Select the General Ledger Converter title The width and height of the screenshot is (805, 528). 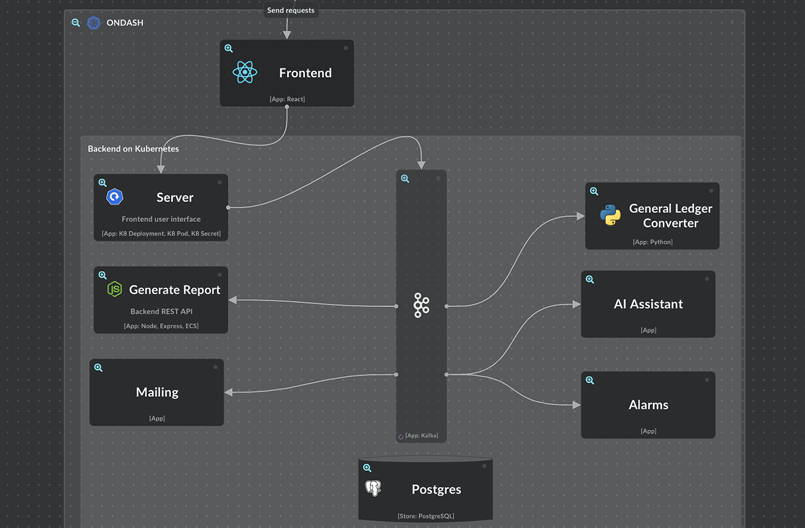[670, 216]
